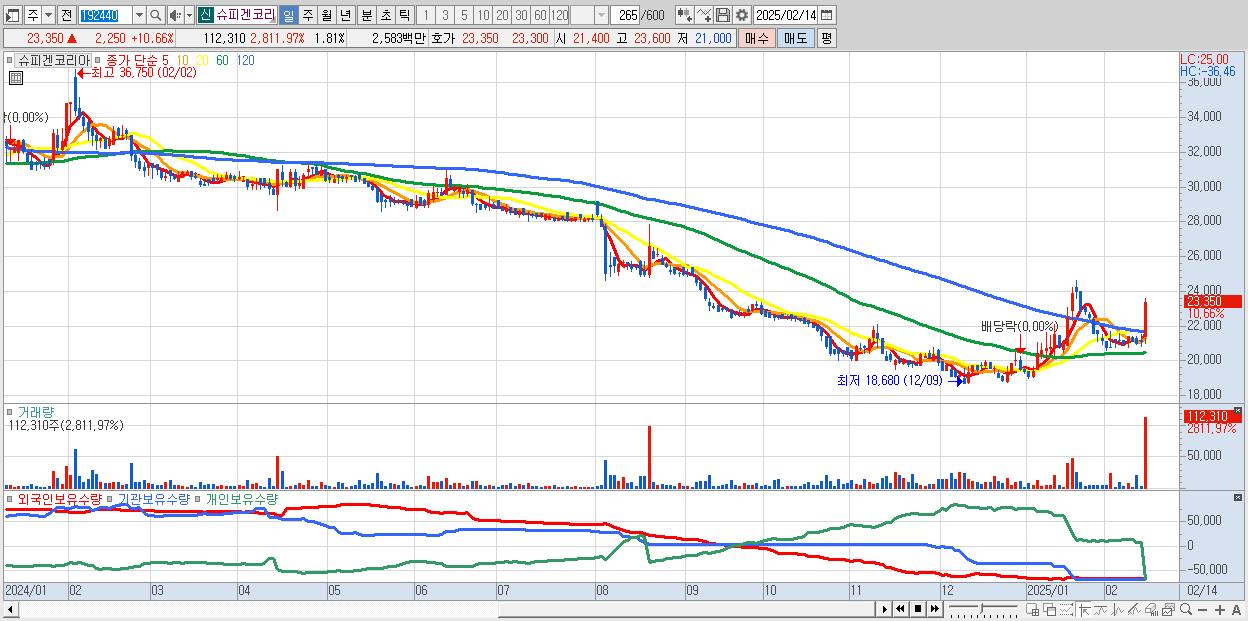This screenshot has height=621, width=1248.
Task: Select period 10 tab
Action: (x=483, y=15)
